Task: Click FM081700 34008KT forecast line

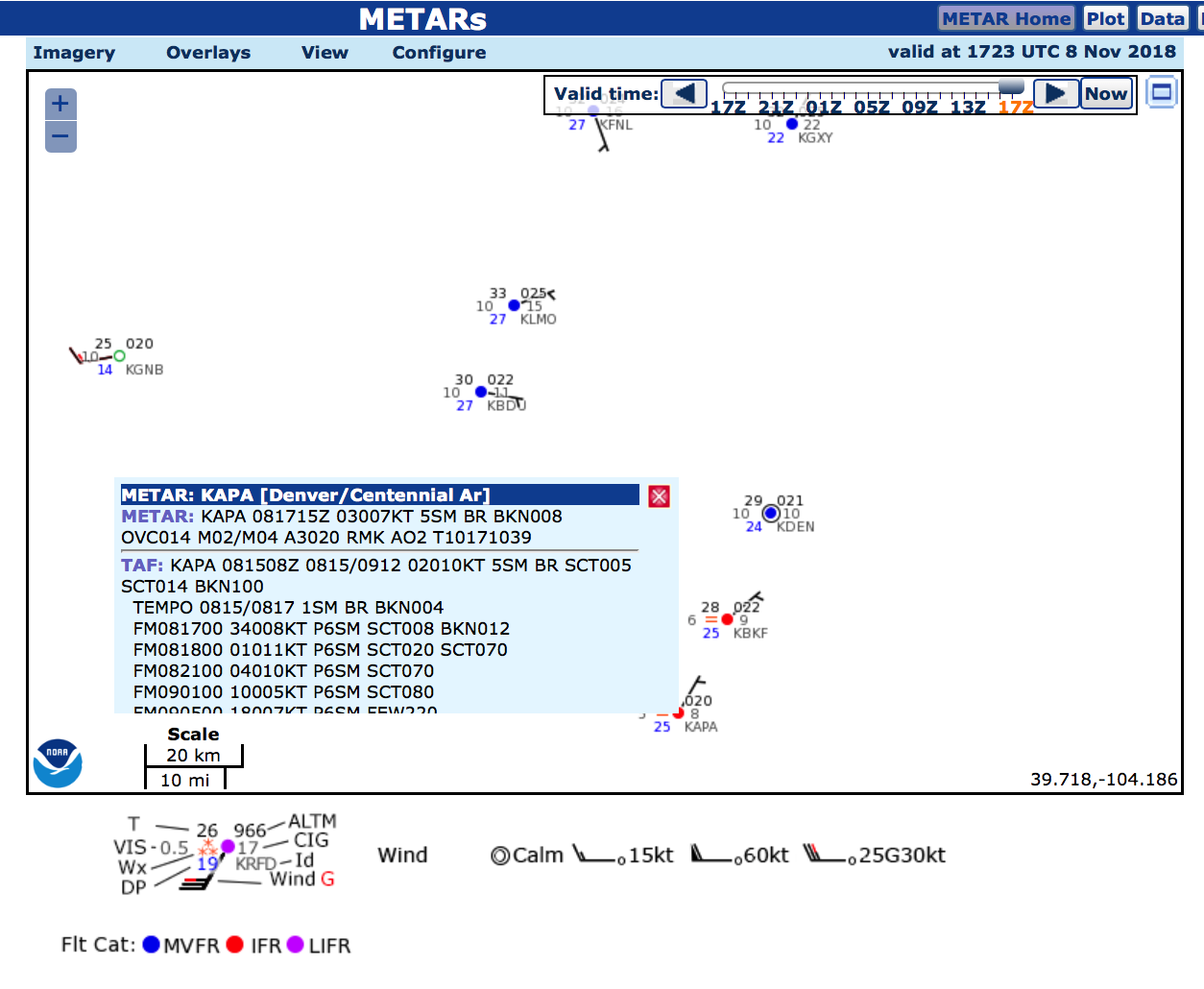Action: (x=322, y=629)
